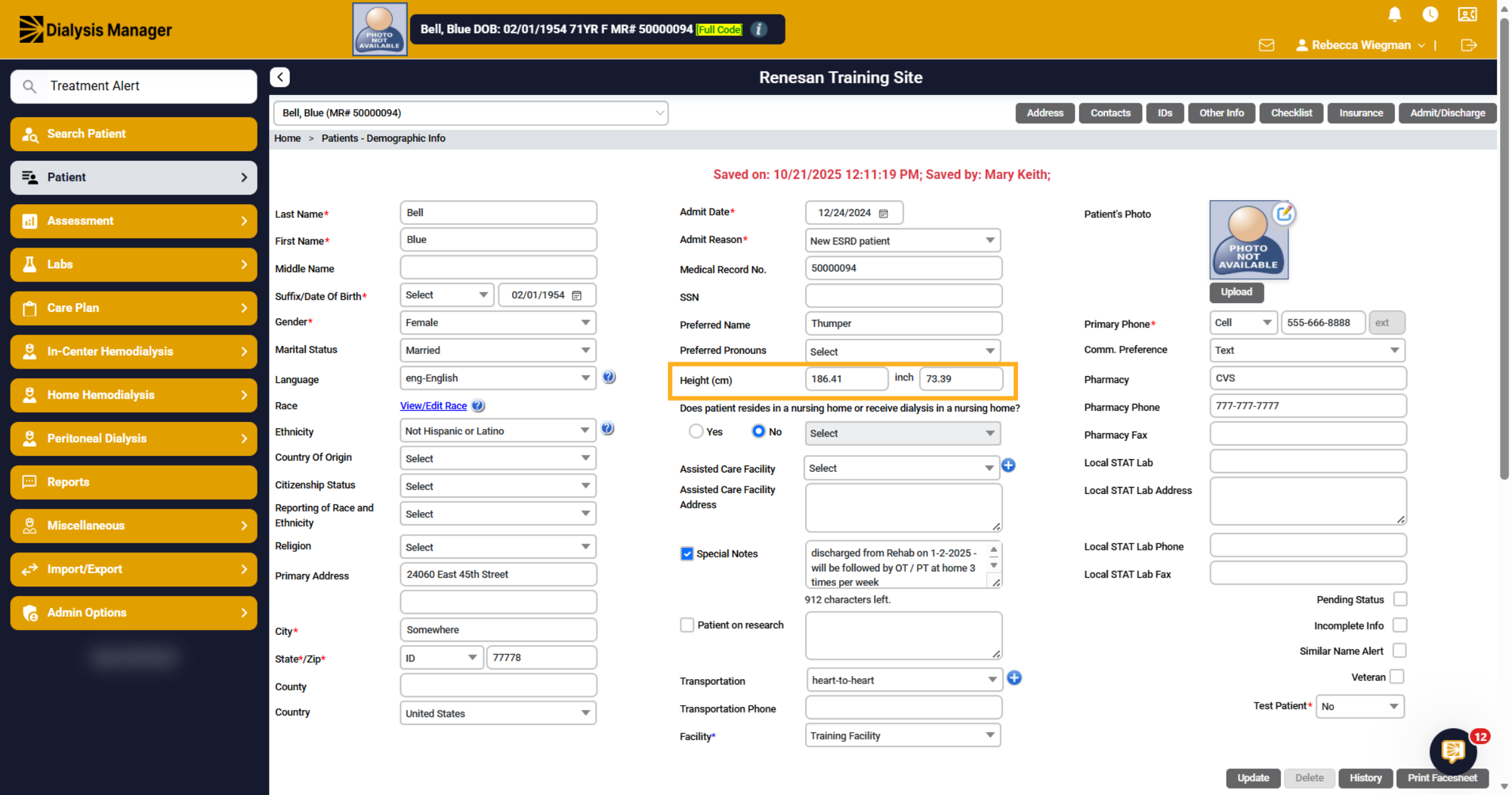Open the notifications bell icon

[x=1395, y=14]
